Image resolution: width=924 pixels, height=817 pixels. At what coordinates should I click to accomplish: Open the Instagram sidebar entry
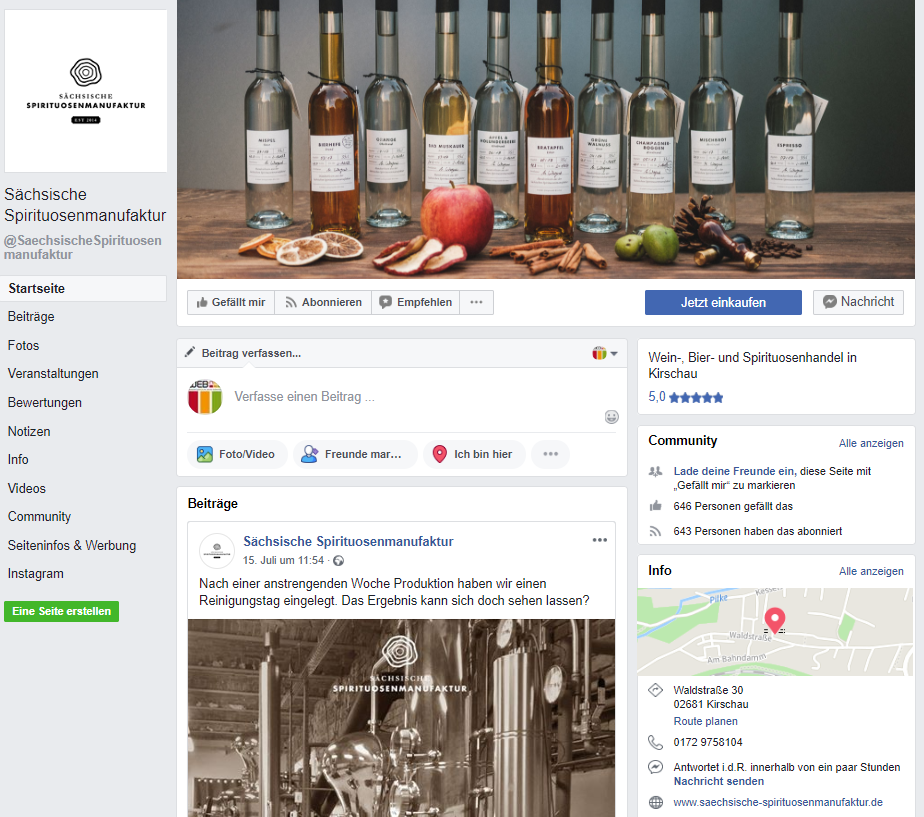click(x=35, y=574)
